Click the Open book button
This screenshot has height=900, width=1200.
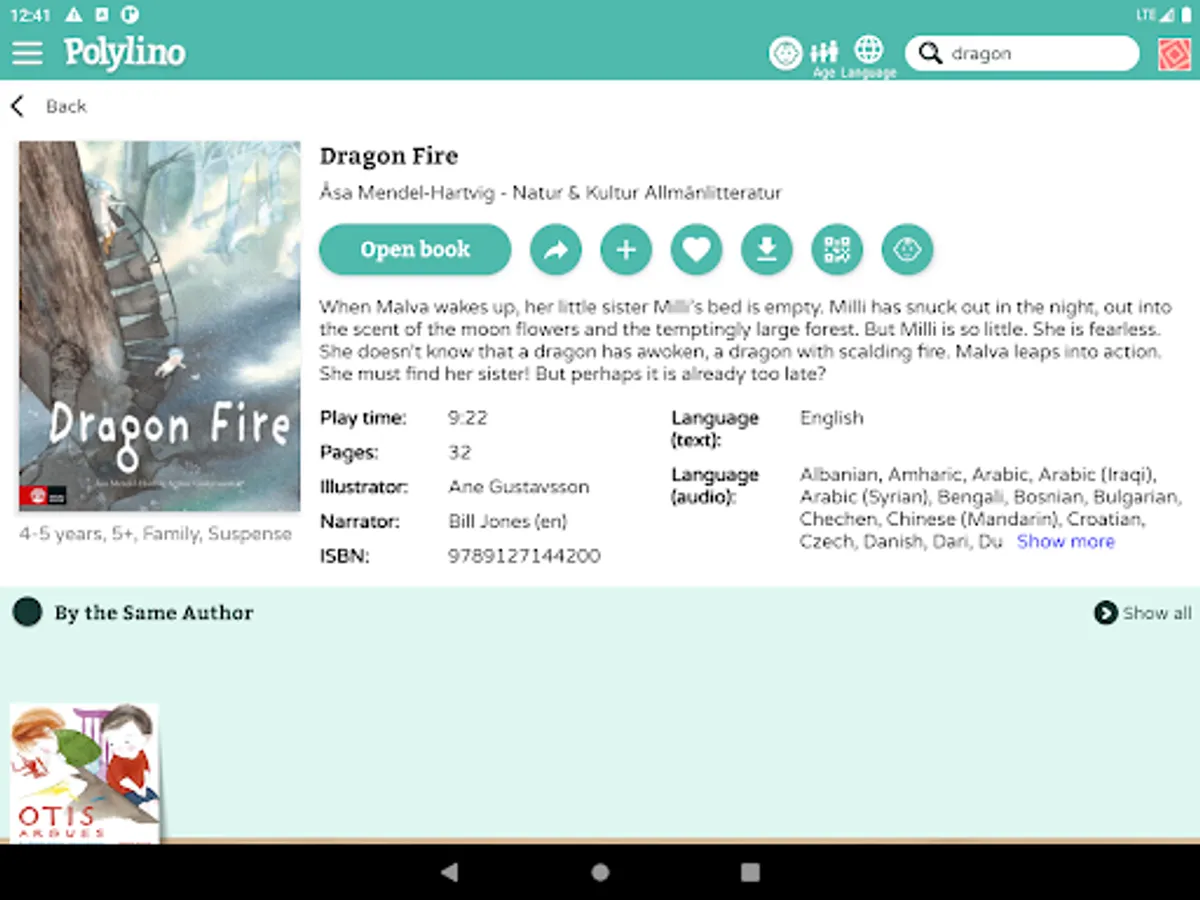pos(415,249)
